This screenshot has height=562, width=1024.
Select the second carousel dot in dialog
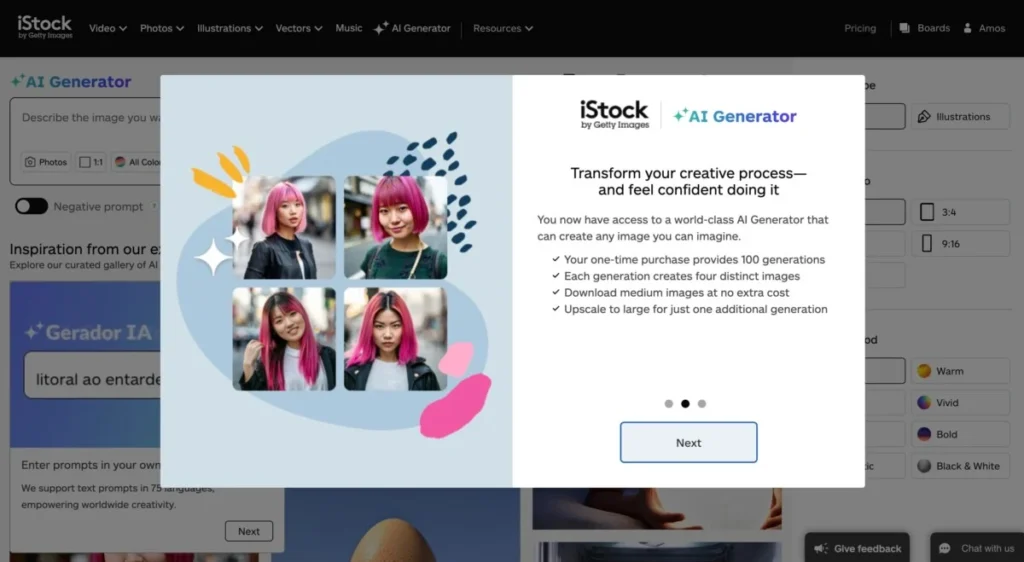tap(685, 403)
